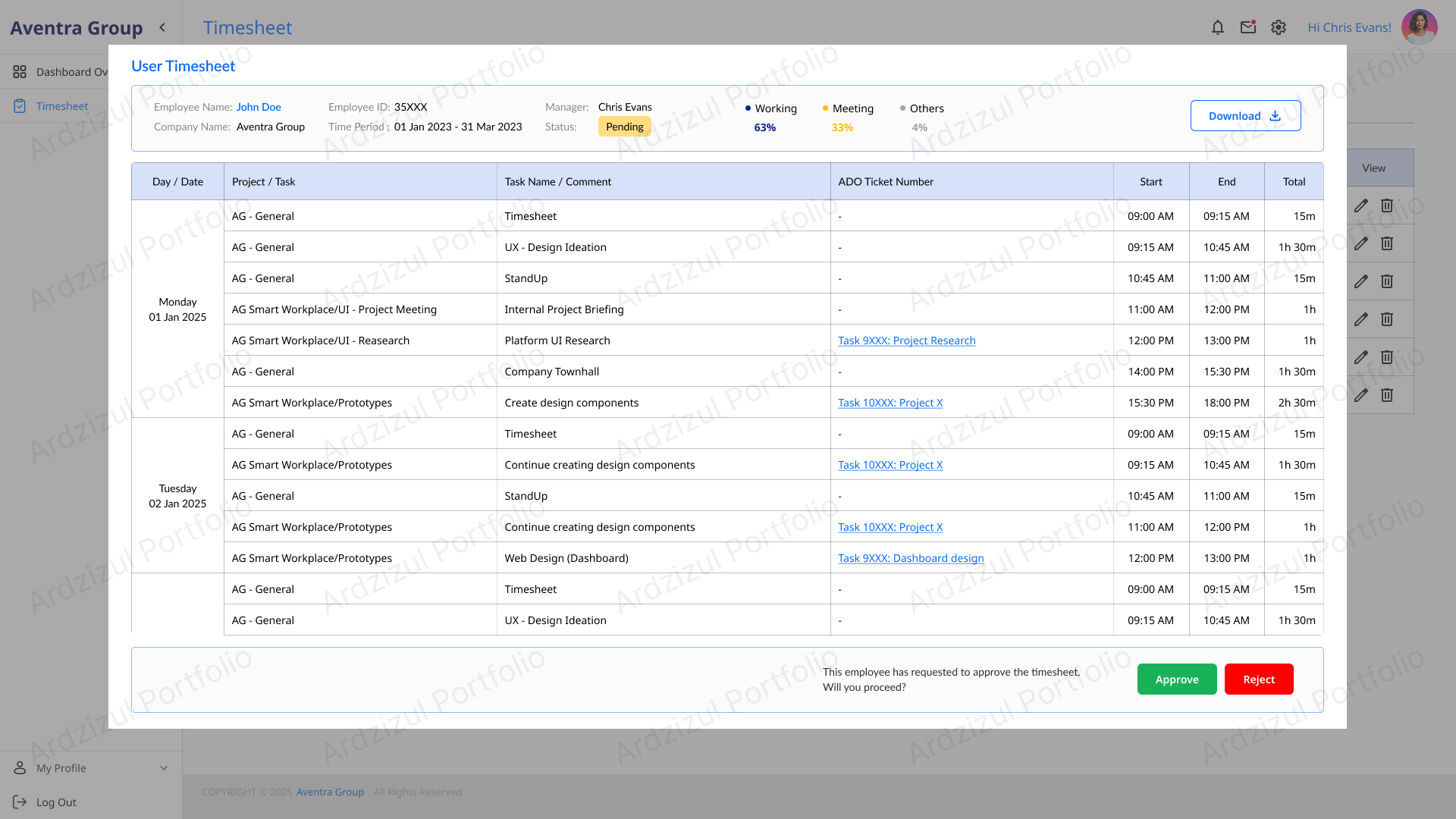Click the Working 63% legend entry
The height and width of the screenshot is (819, 1456).
coord(770,118)
